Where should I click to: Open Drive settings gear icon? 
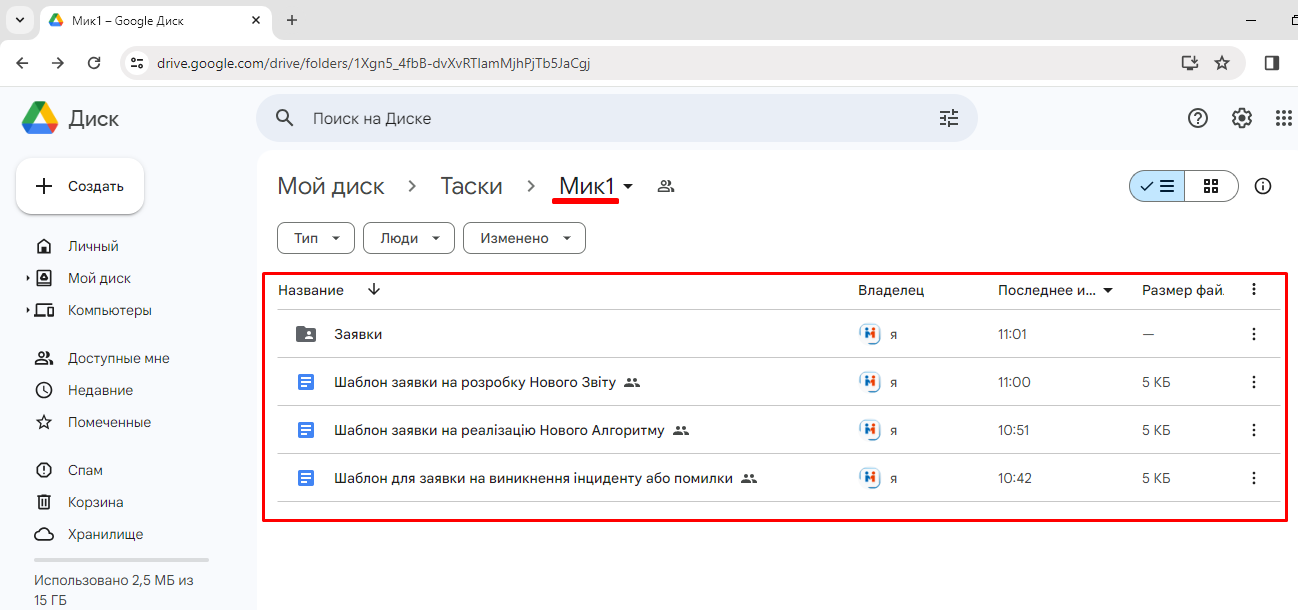(1241, 118)
